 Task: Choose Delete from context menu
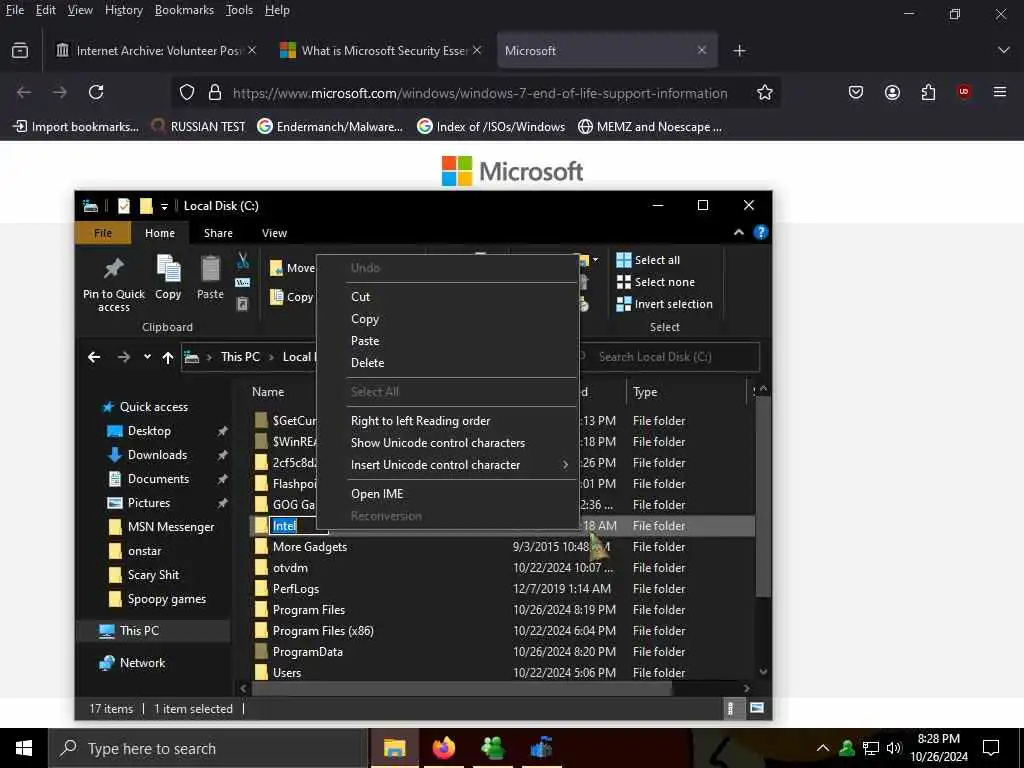368,362
